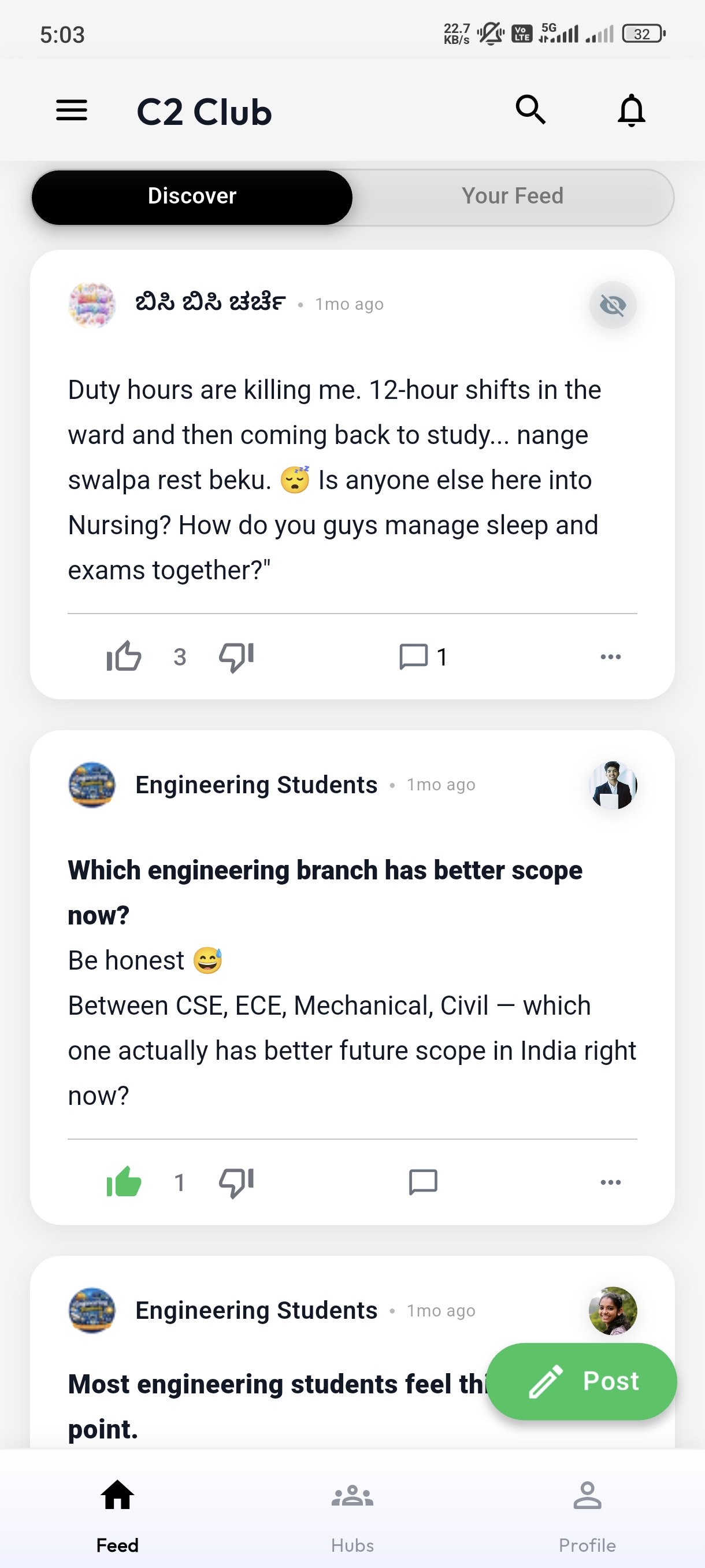Tap the search magnifier icon
The height and width of the screenshot is (1568, 705).
point(530,110)
